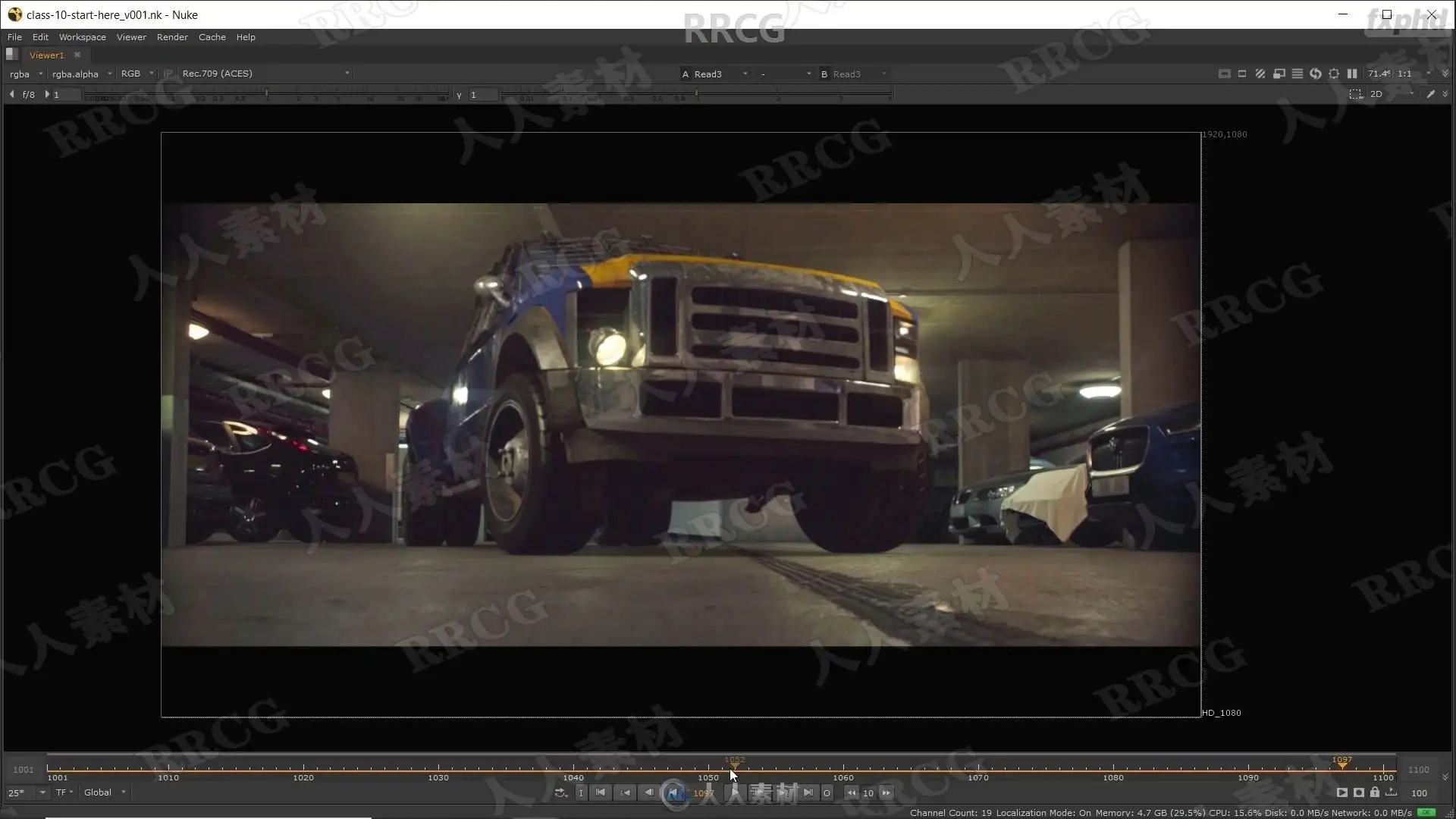Click the 1001 first frame field
1456x819 pixels.
tap(24, 770)
